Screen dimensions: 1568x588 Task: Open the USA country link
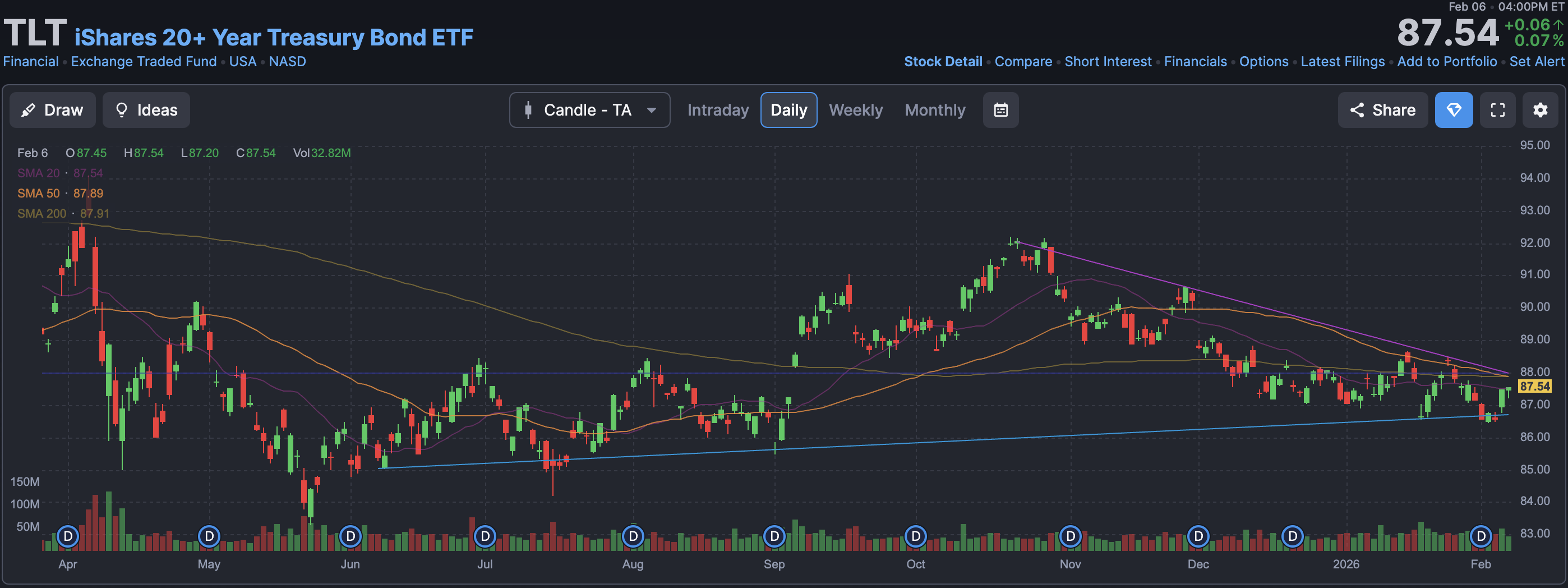tap(243, 62)
